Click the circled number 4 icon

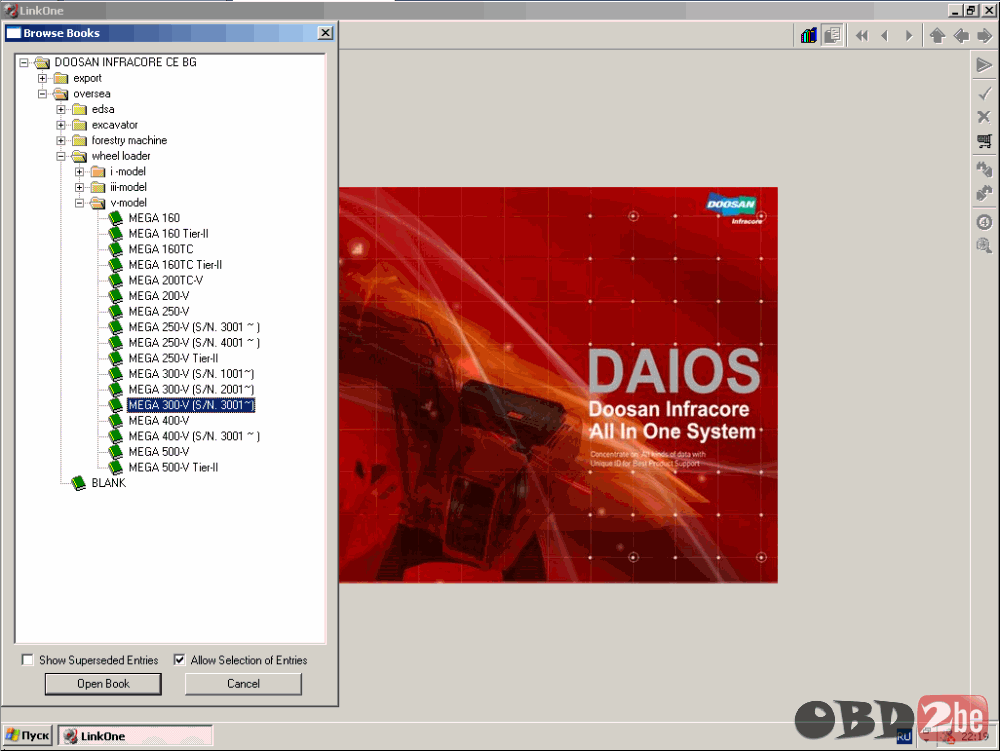pyautogui.click(x=984, y=222)
